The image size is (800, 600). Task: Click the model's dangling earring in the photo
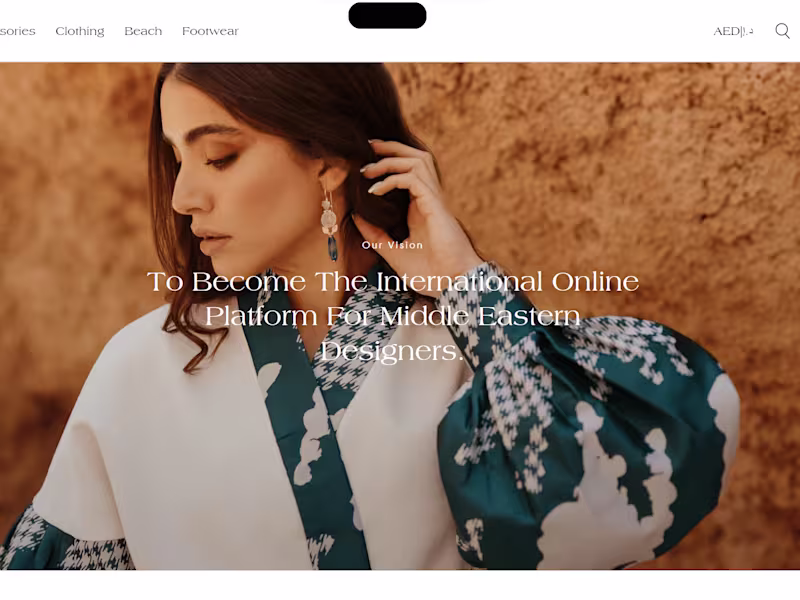[330, 224]
